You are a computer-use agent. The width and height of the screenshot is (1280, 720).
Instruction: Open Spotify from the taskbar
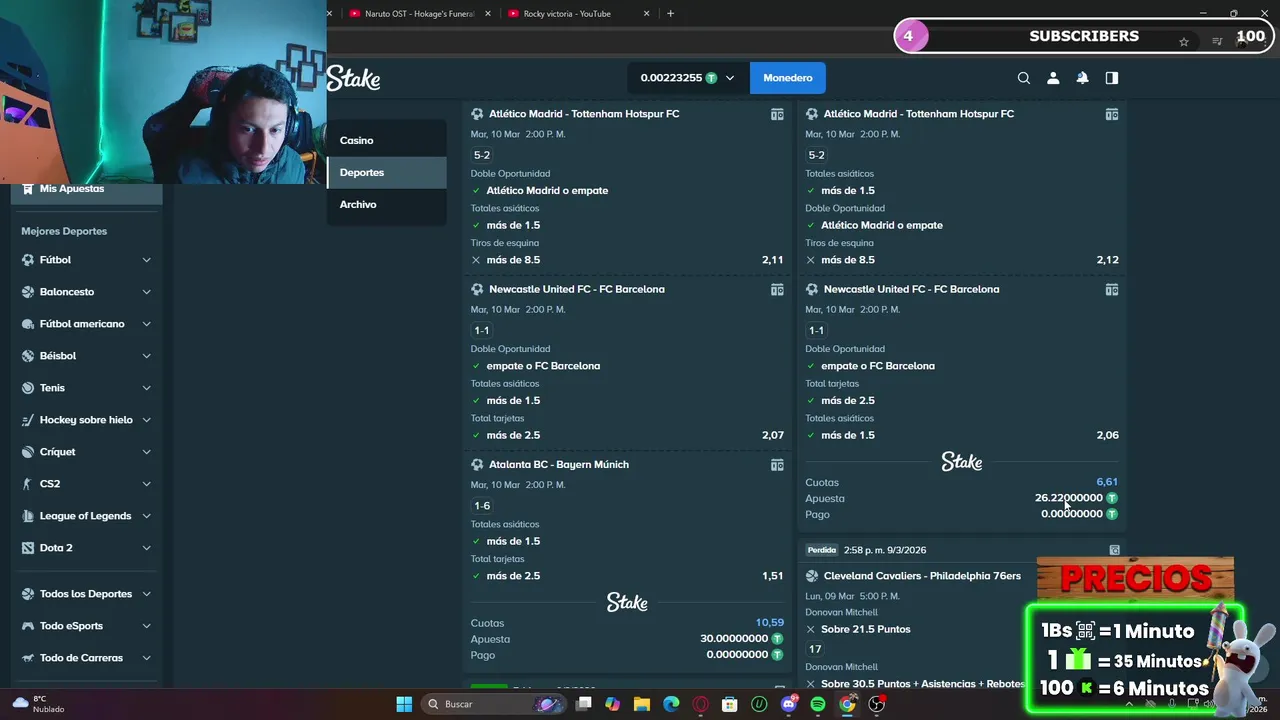tap(818, 704)
